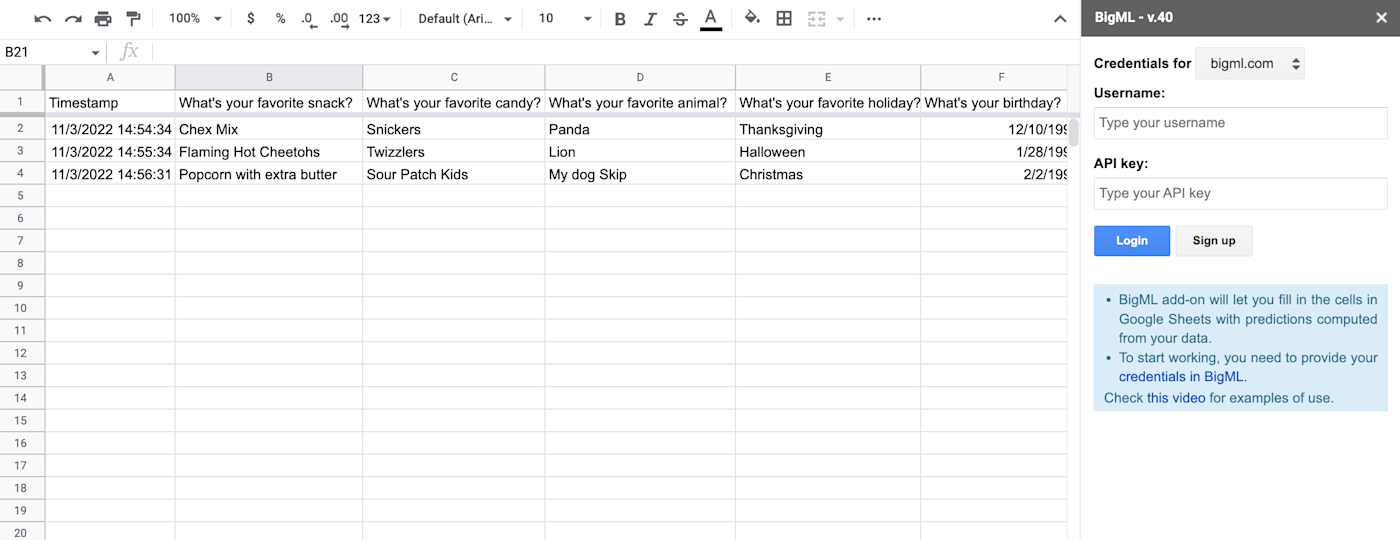1400x540 pixels.
Task: Toggle italic formatting
Action: tap(650, 19)
